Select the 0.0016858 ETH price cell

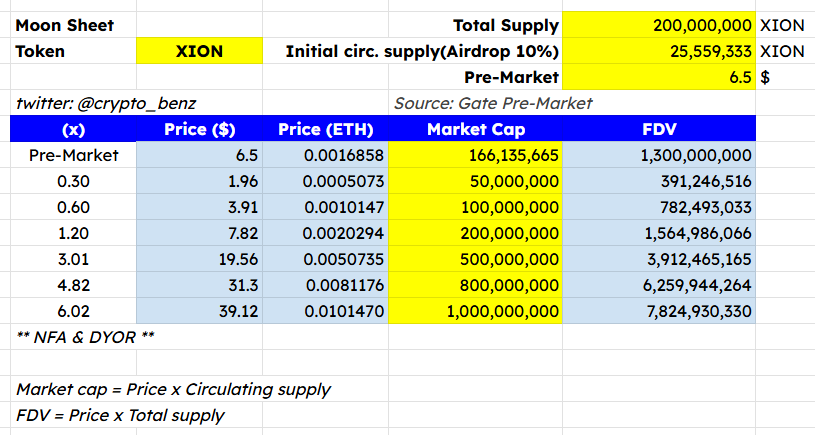[x=325, y=155]
